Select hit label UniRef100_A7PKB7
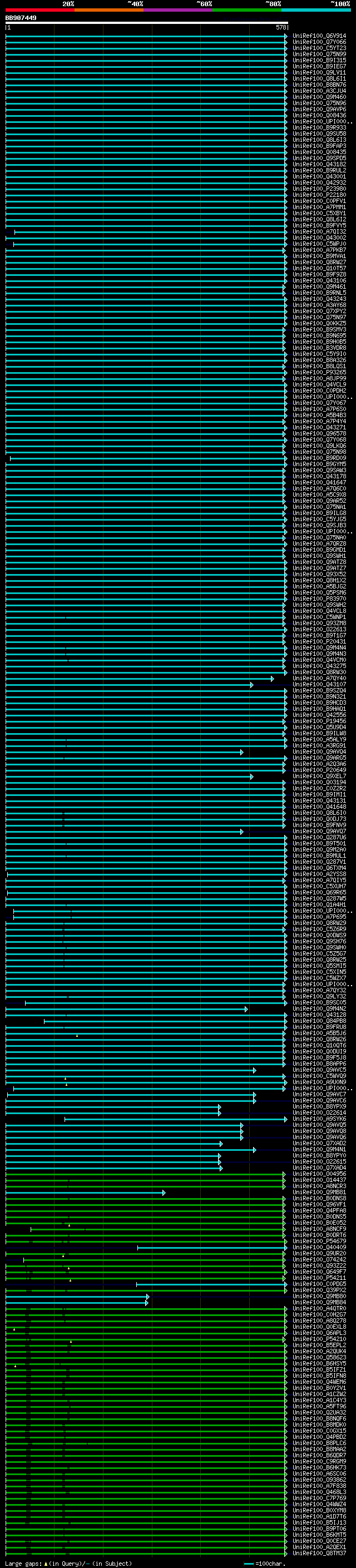 319,250
